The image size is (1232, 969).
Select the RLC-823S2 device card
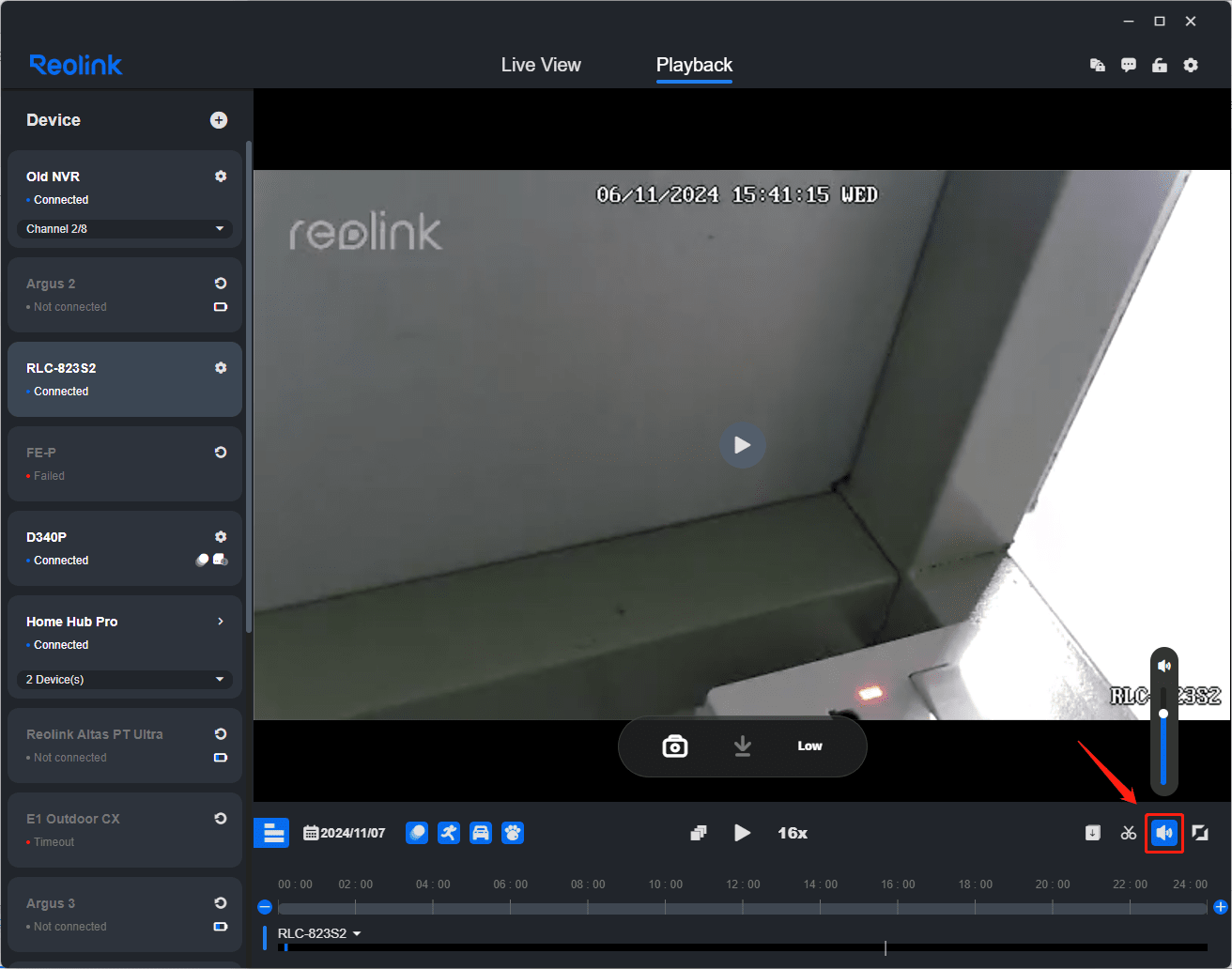pyautogui.click(x=125, y=379)
